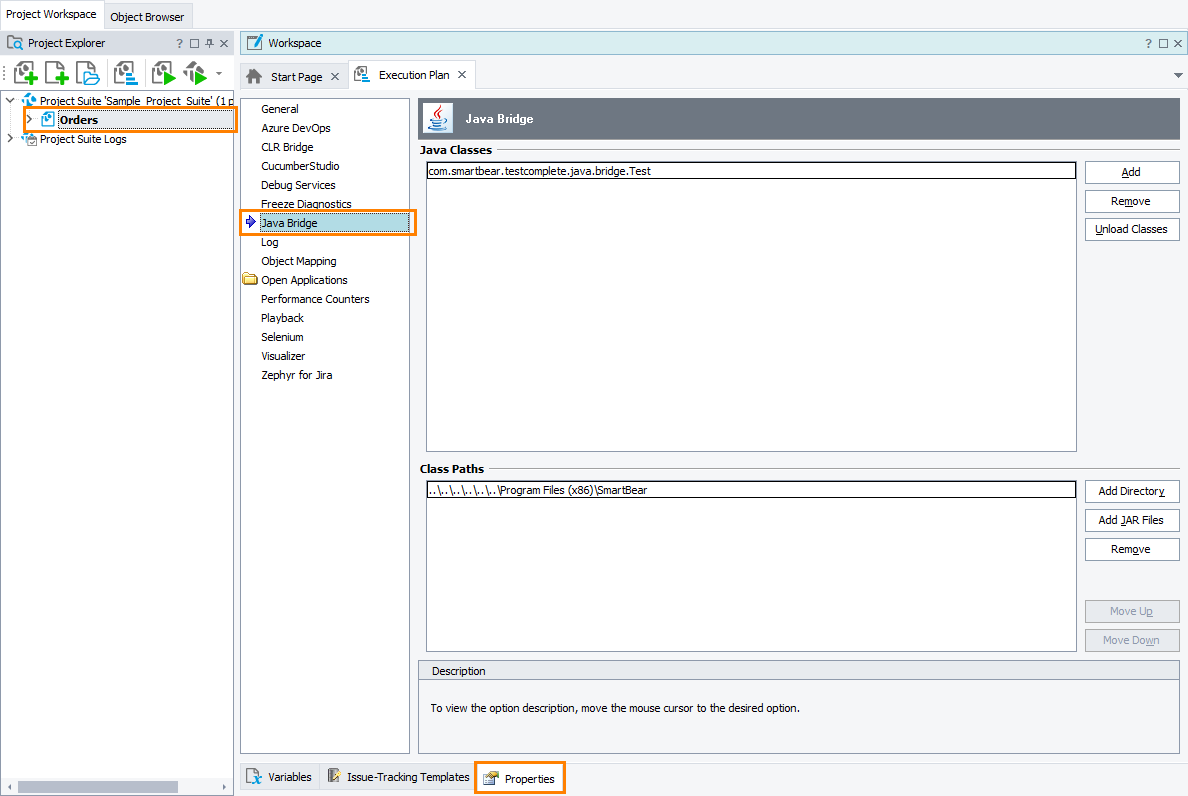Open an existing project via the toolbar icon

[x=87, y=72]
